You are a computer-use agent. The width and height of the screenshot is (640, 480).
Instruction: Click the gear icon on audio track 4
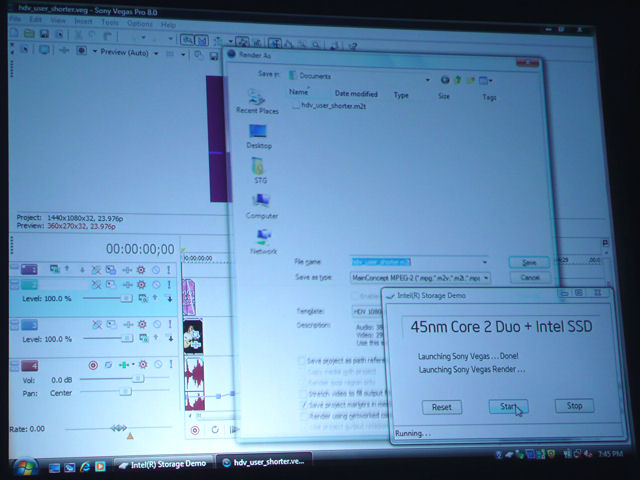tap(143, 364)
